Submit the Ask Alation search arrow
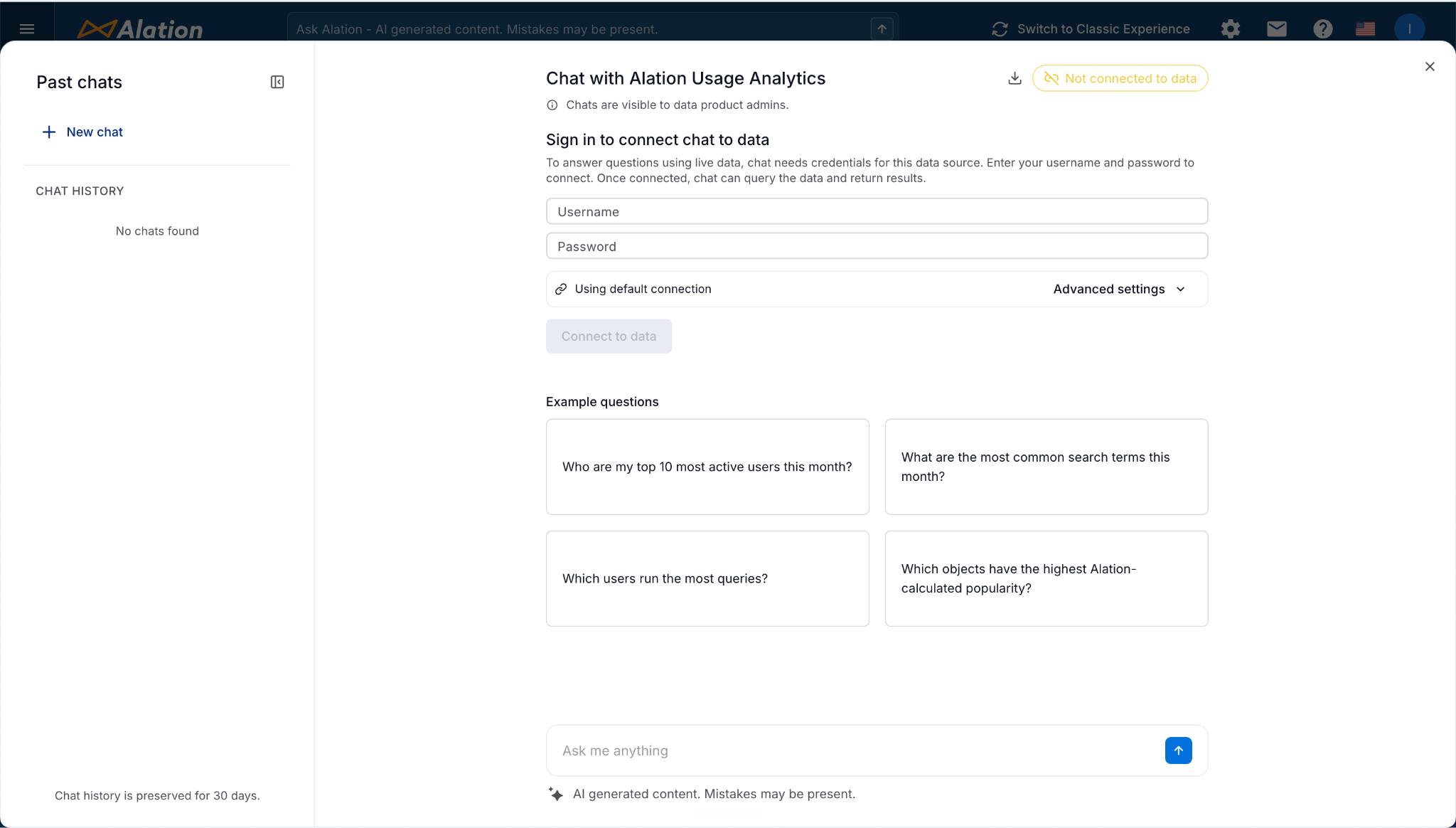 (x=882, y=29)
